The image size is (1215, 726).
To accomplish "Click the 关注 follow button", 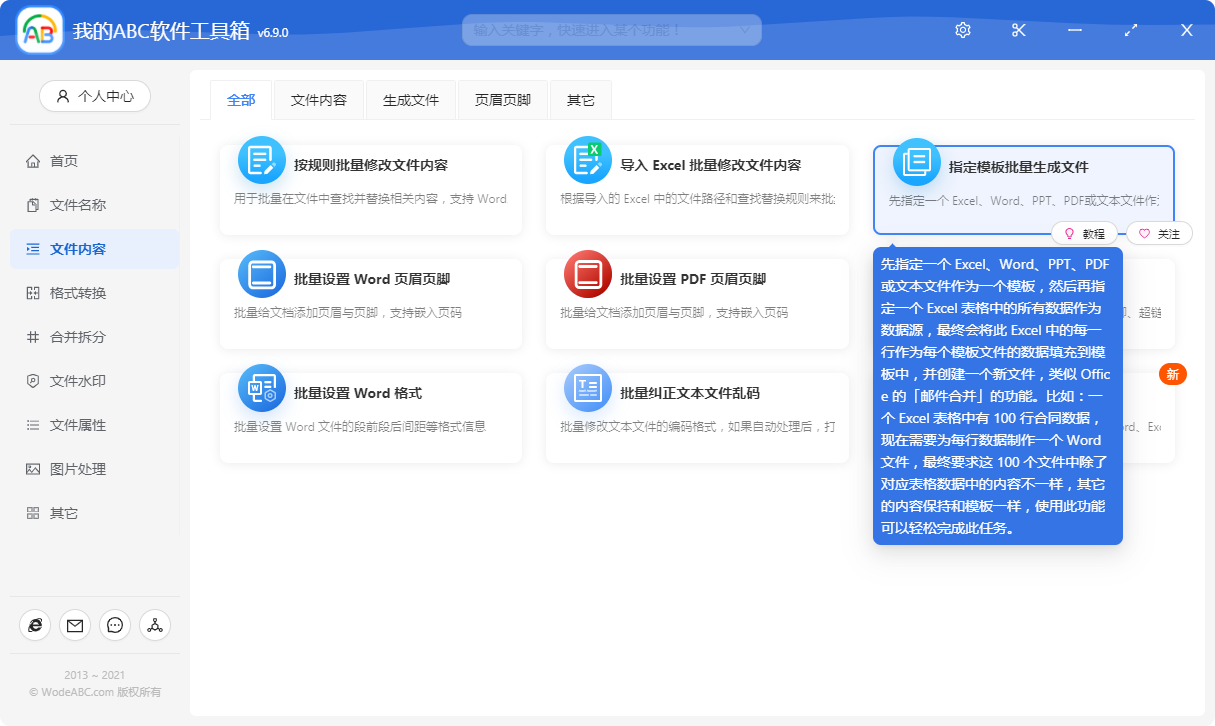I will 1160,233.
